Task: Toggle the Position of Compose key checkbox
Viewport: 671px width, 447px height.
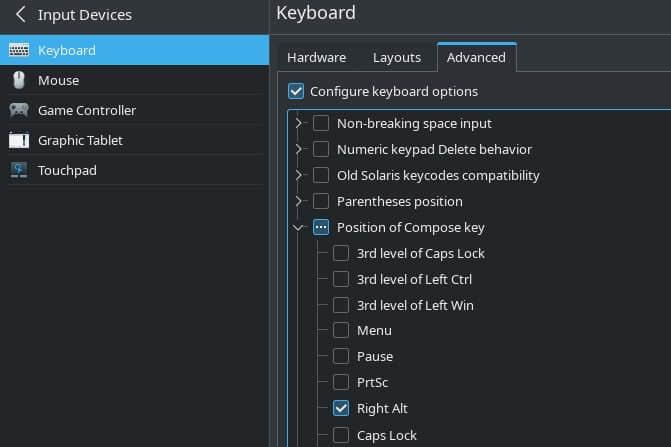Action: (321, 227)
